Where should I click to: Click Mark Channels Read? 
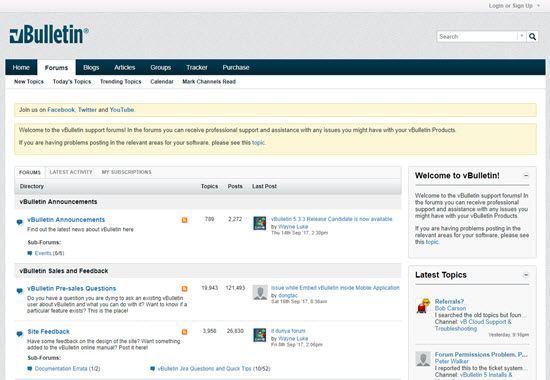point(209,82)
